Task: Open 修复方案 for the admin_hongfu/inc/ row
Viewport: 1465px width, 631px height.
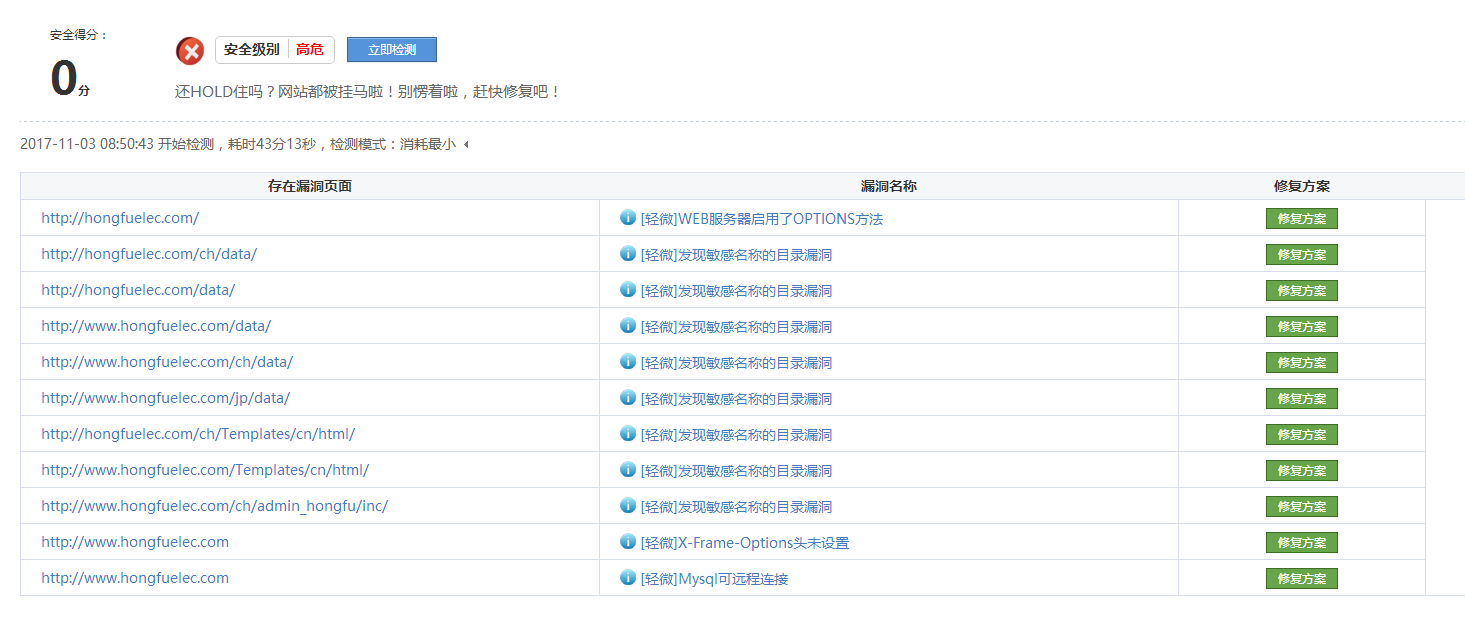Action: tap(1302, 507)
